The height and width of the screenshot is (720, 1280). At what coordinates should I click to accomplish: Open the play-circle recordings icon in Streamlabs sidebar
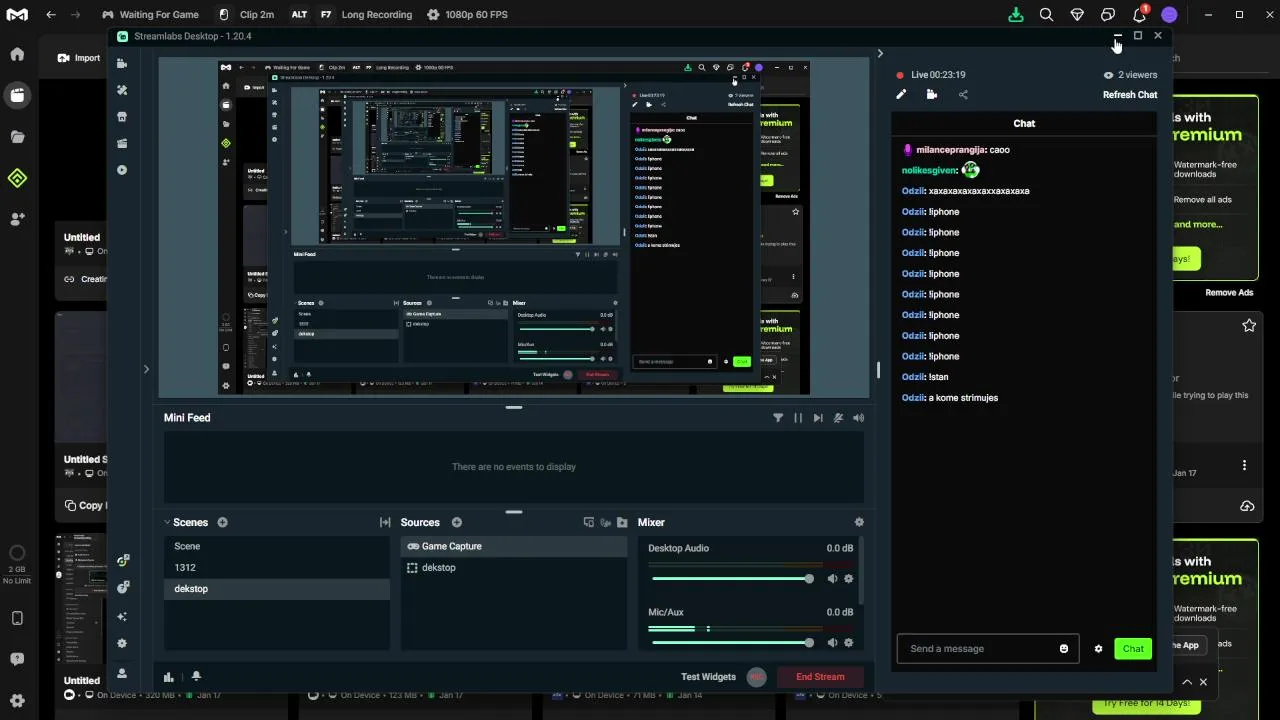pos(122,170)
